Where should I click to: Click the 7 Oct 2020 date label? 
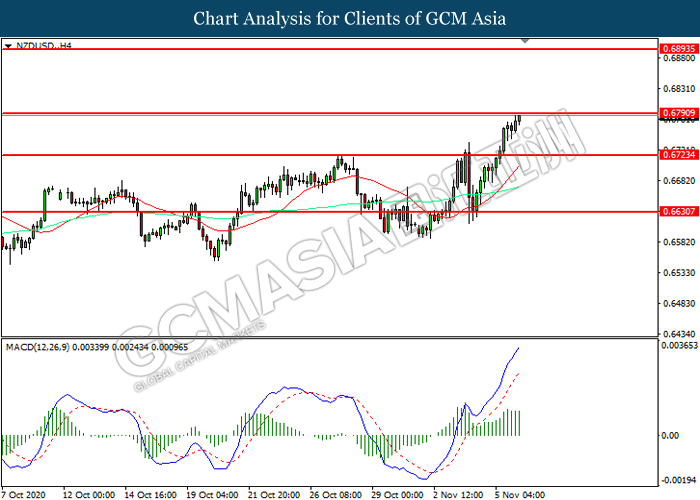pos(24,495)
